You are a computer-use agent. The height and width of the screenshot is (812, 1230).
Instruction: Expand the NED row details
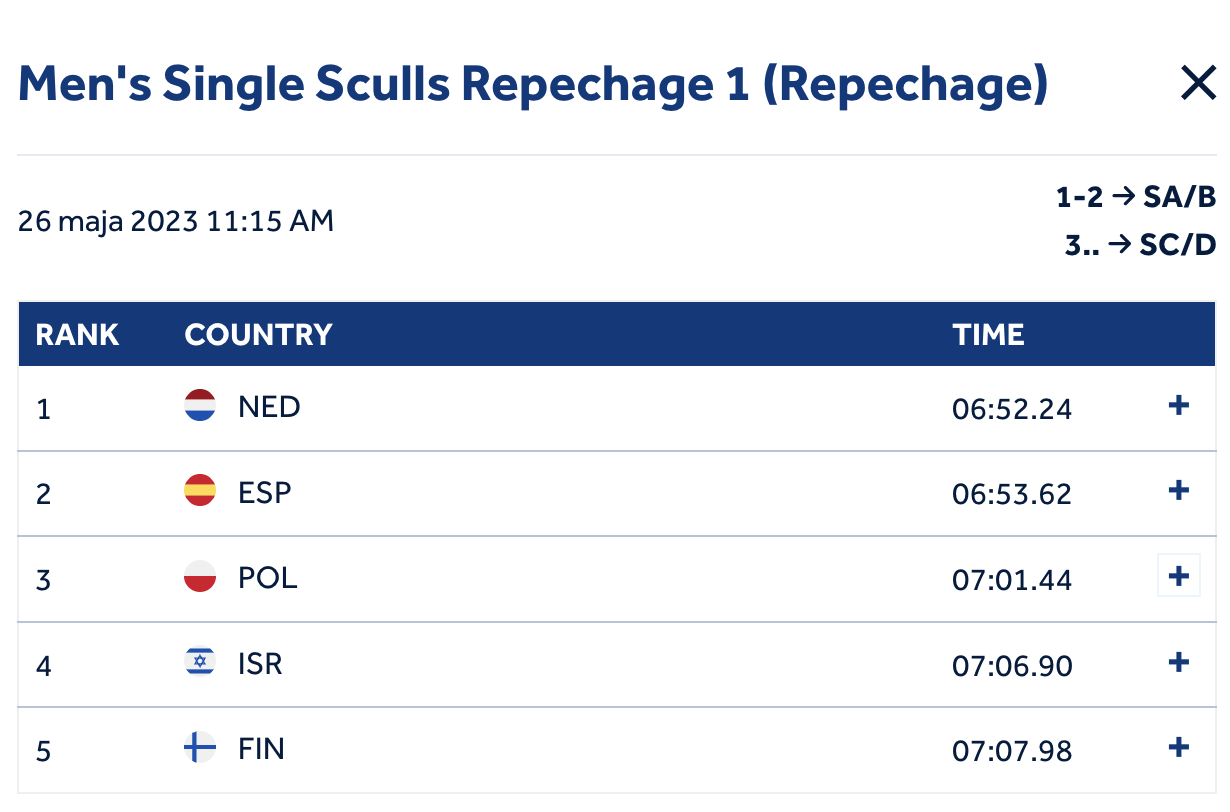coord(1179,405)
